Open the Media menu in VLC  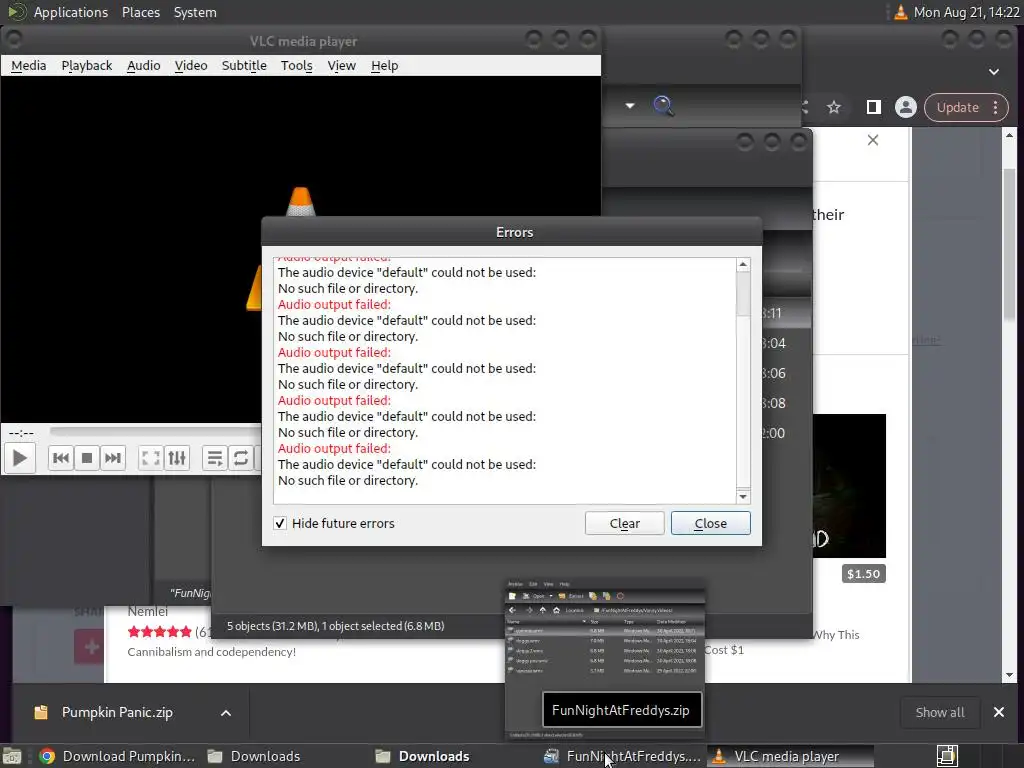tap(29, 65)
